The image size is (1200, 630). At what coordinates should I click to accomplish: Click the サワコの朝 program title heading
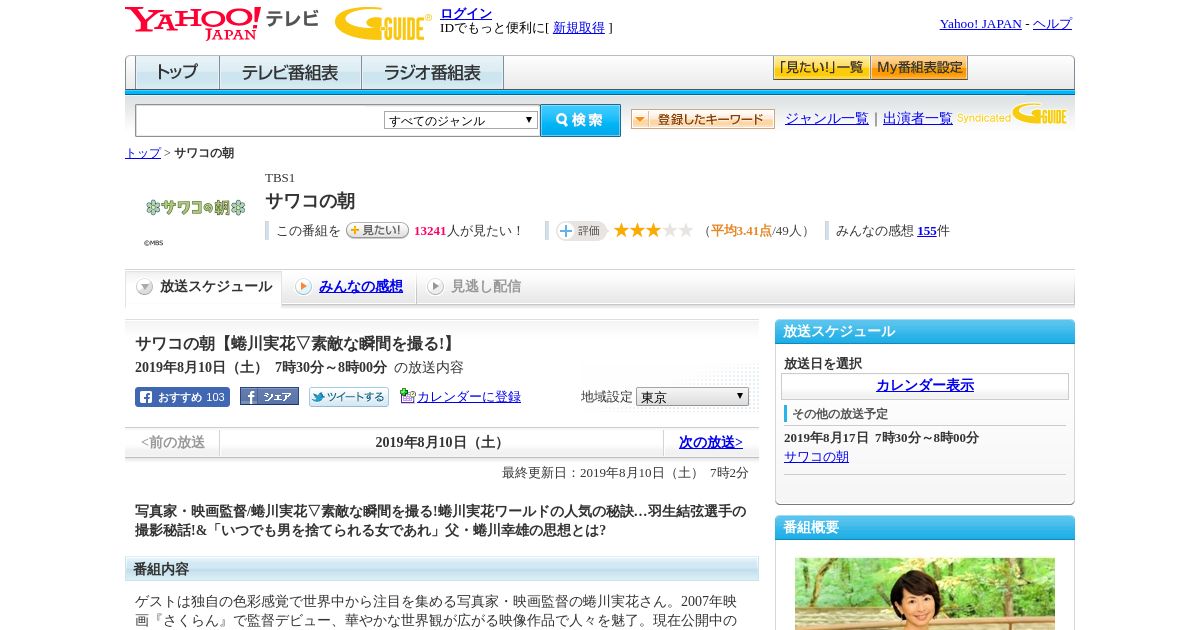(310, 201)
